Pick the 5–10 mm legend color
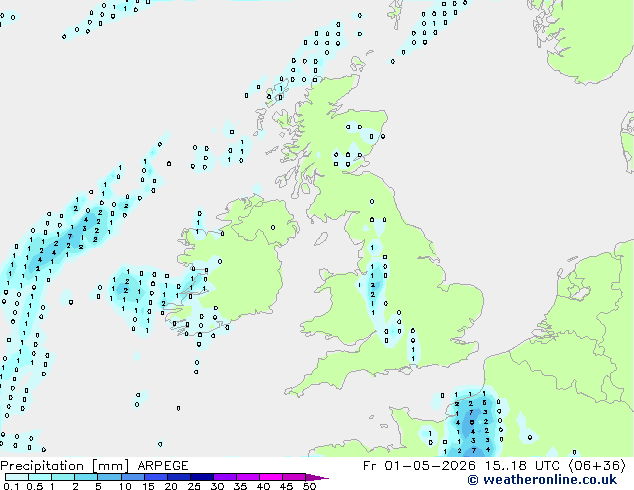634x490 pixels. (109, 477)
